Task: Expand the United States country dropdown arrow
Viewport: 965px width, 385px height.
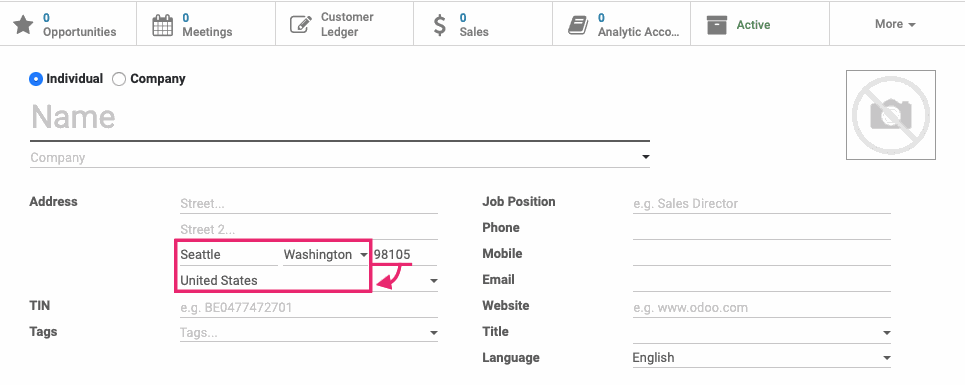Action: pyautogui.click(x=433, y=281)
